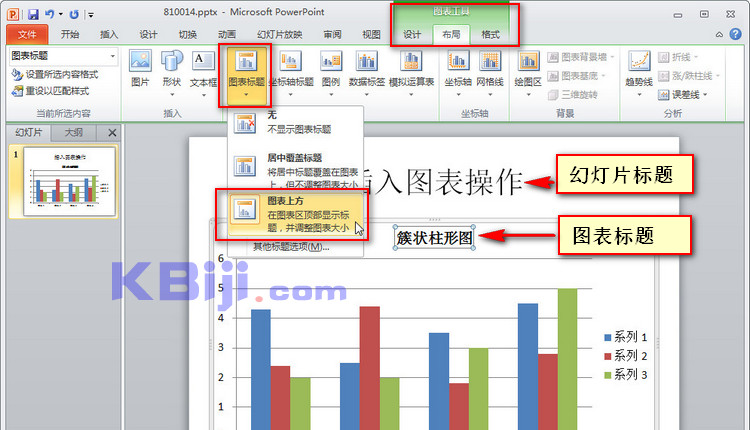The height and width of the screenshot is (430, 750).
Task: Click 设置所选内容格式 button
Action: coord(55,75)
